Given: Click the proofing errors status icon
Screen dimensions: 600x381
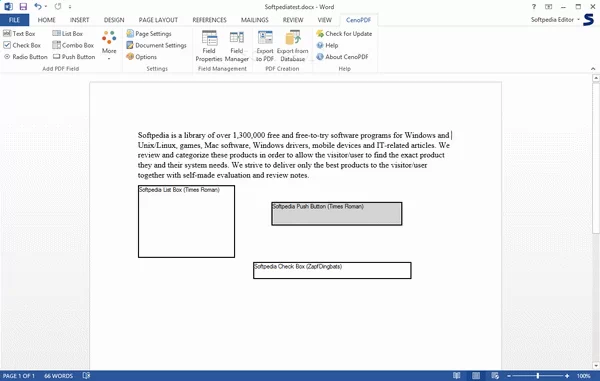Looking at the screenshot, I should pos(86,376).
